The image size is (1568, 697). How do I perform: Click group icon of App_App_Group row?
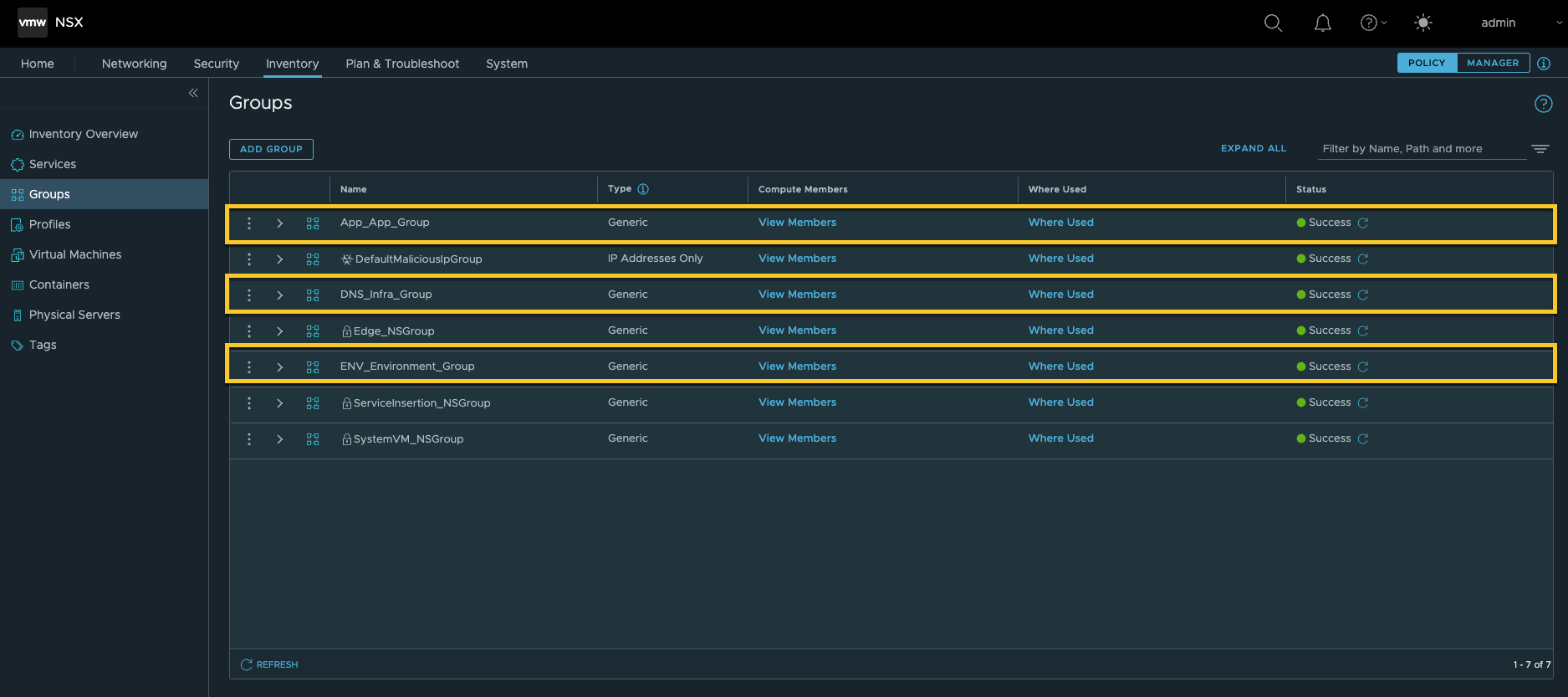coord(313,223)
